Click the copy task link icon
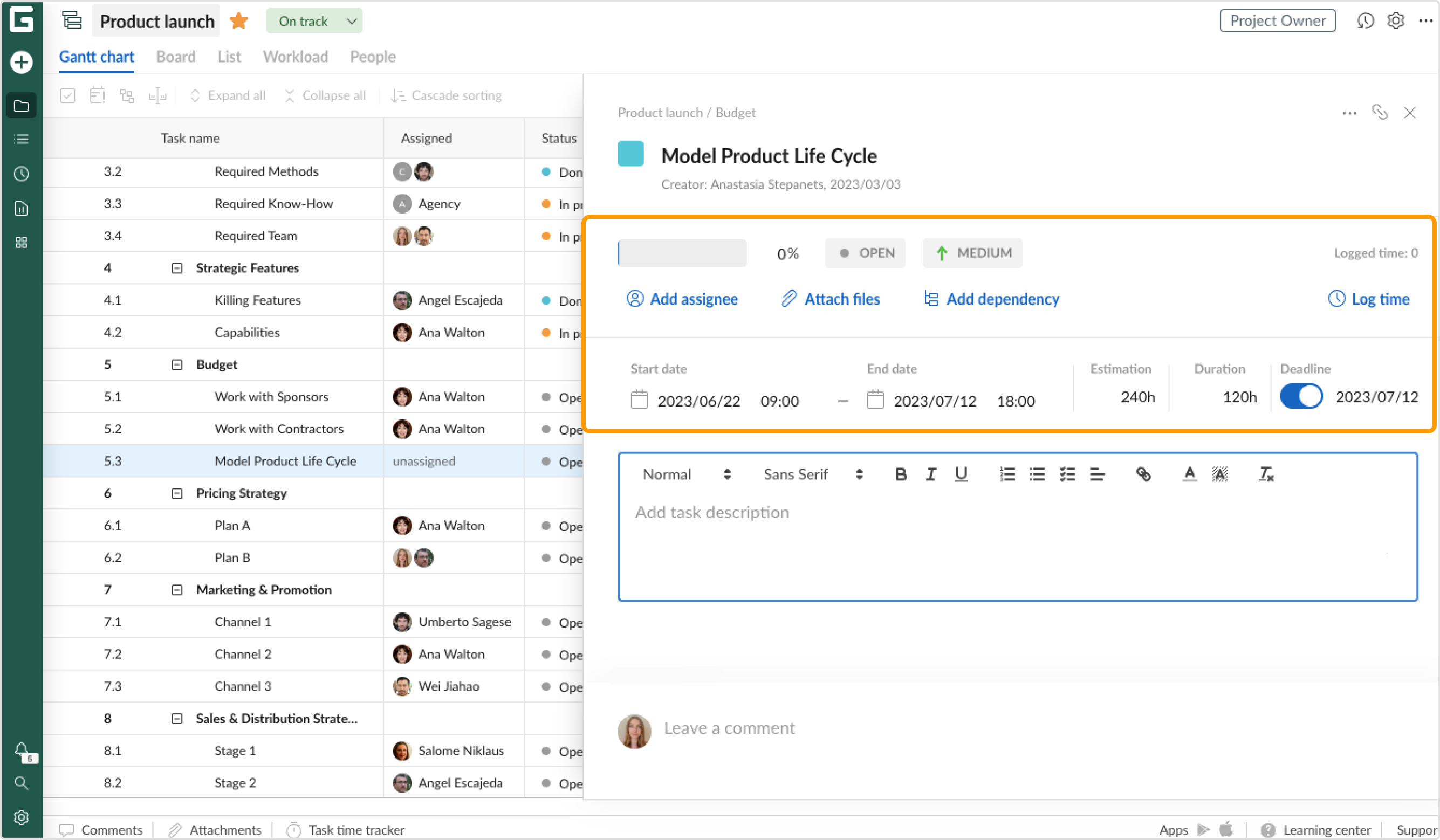1440x840 pixels. pos(1380,113)
